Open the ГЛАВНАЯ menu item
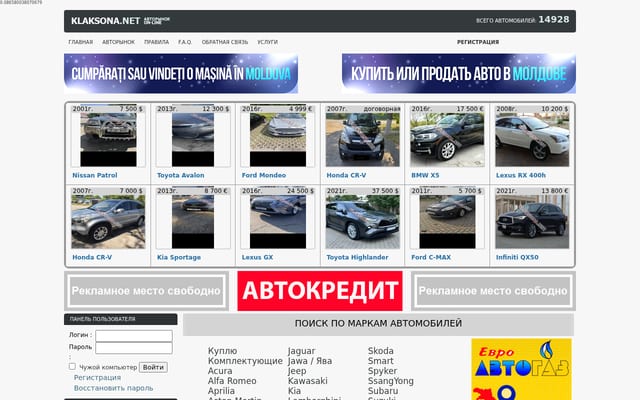640x400 pixels. coord(80,42)
